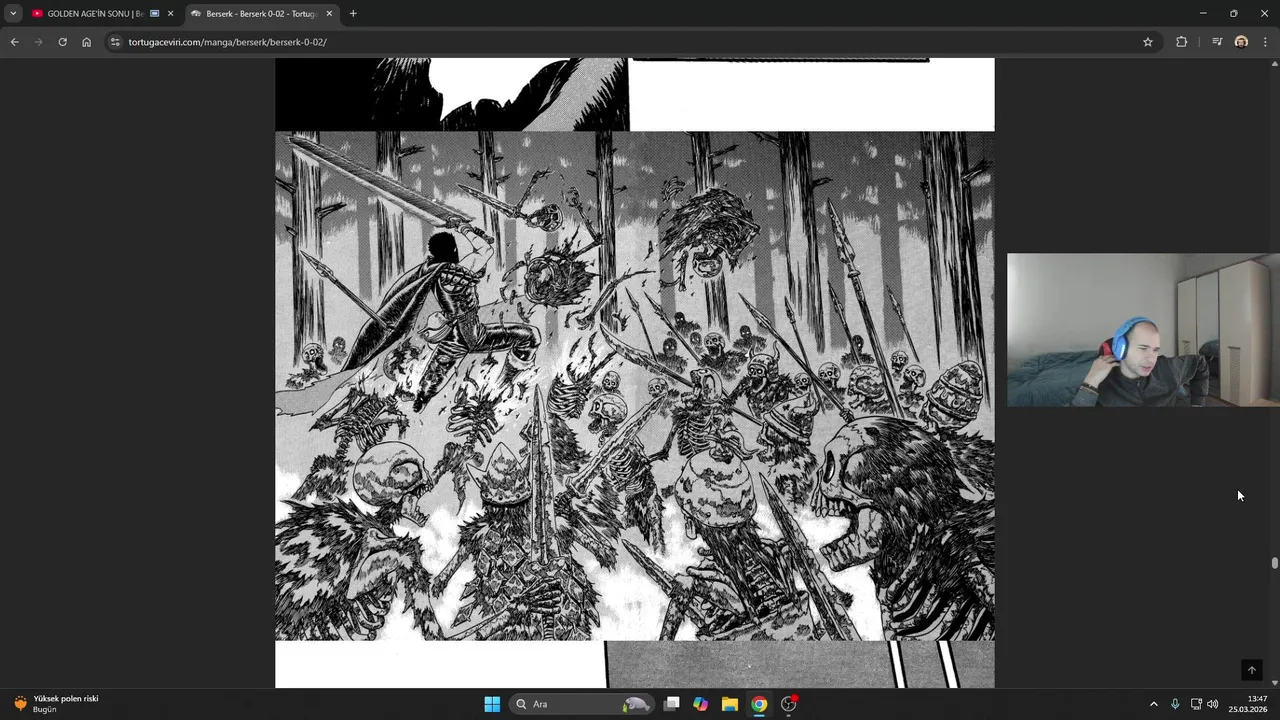Launch Copilot from the taskbar
The width and height of the screenshot is (1280, 720).
(x=701, y=704)
